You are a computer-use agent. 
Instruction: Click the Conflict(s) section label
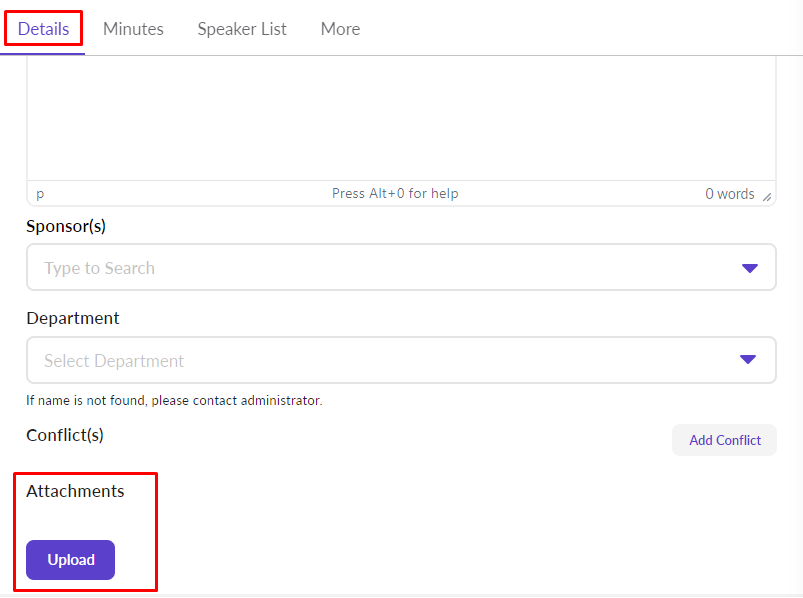(65, 435)
